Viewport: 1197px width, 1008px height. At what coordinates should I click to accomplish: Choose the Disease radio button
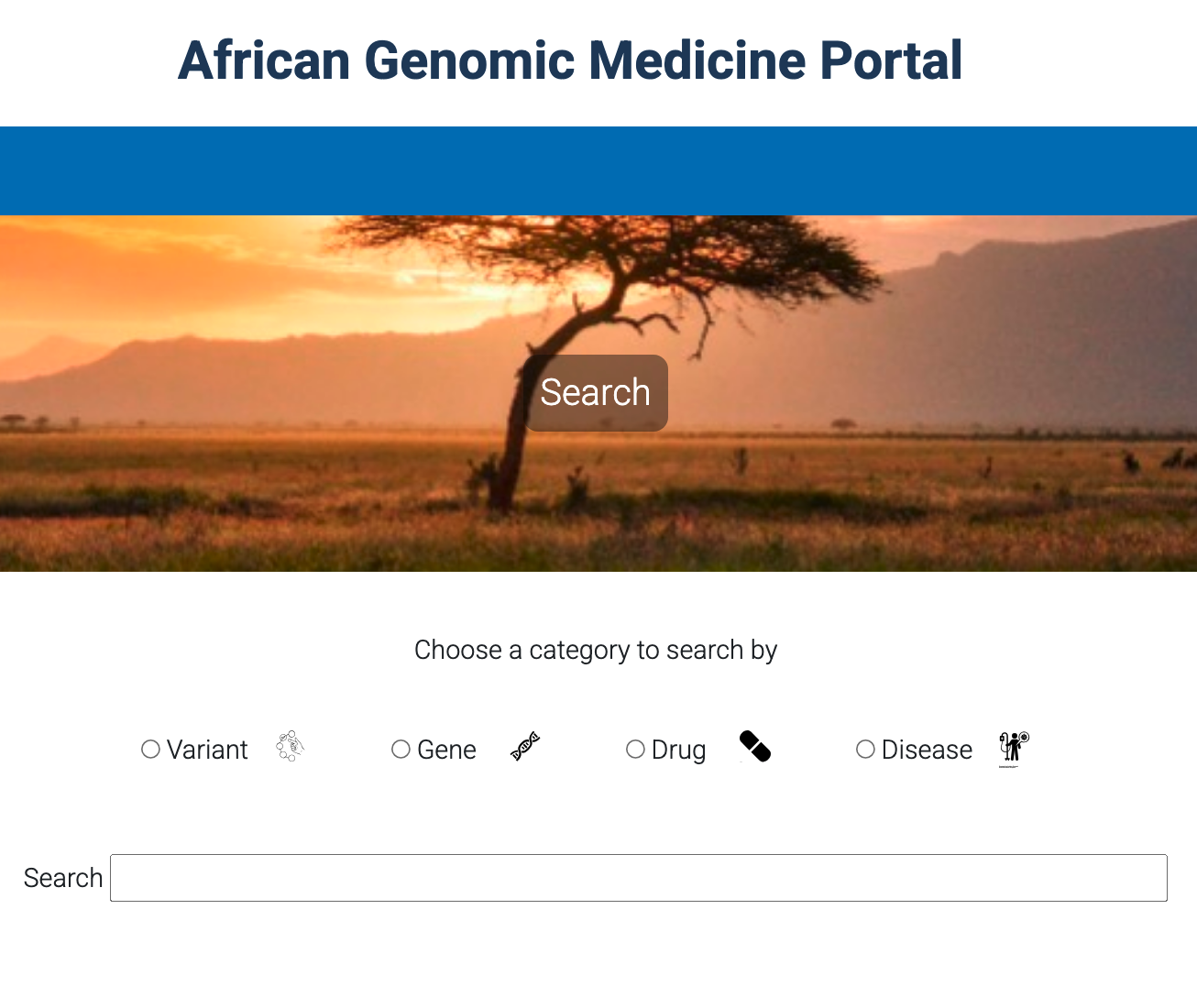pyautogui.click(x=865, y=750)
